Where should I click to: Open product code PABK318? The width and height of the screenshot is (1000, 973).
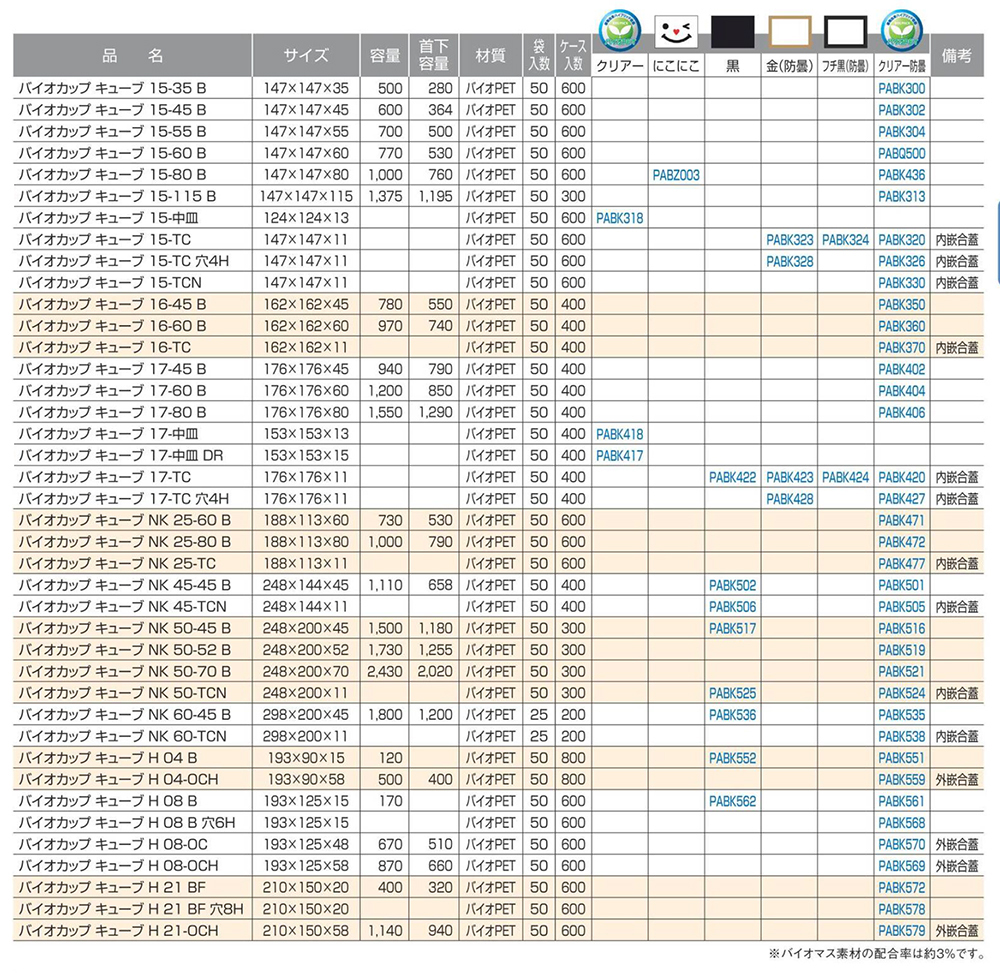[620, 219]
